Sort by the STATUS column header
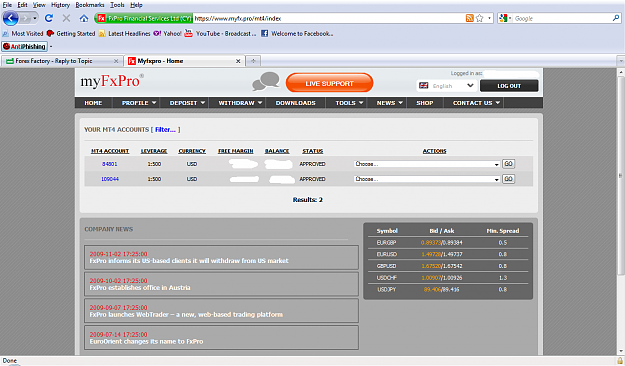The height and width of the screenshot is (366, 625). click(x=312, y=151)
